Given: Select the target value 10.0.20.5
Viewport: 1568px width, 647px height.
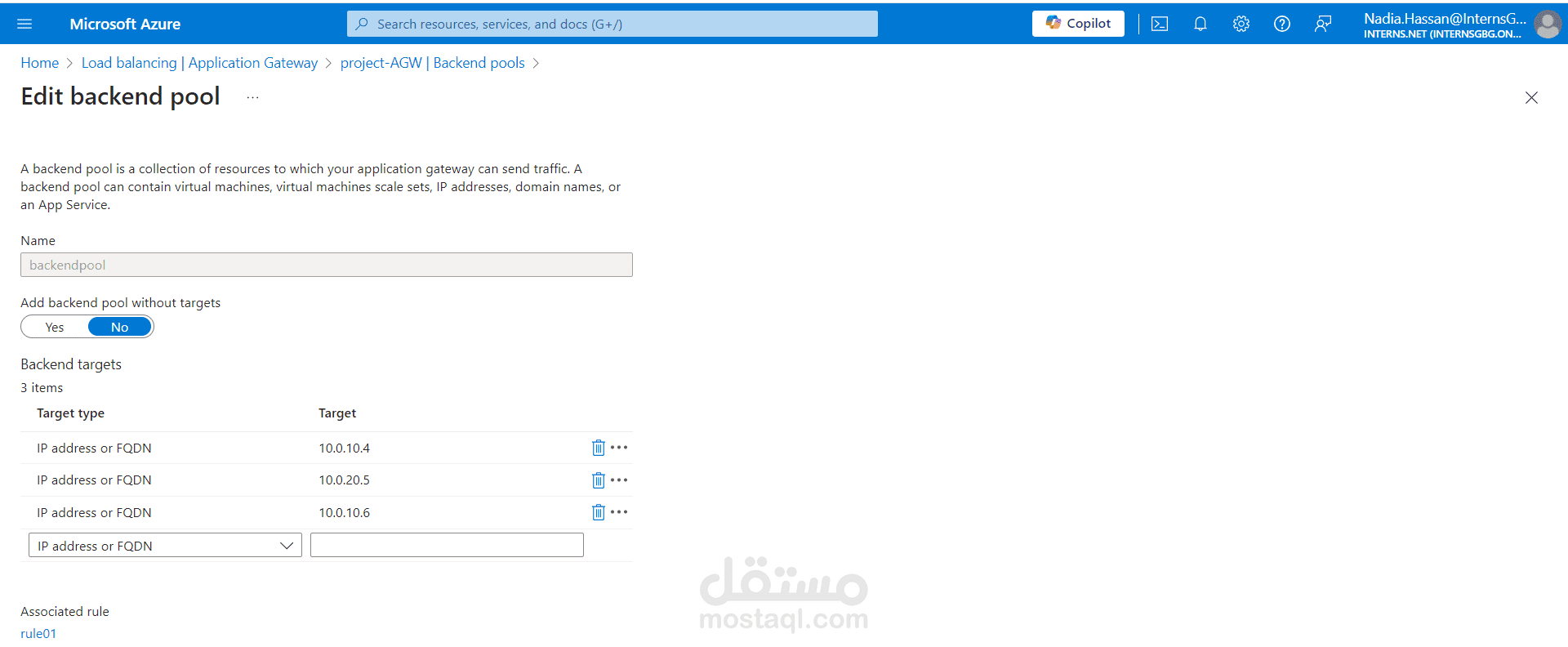Looking at the screenshot, I should [x=345, y=480].
